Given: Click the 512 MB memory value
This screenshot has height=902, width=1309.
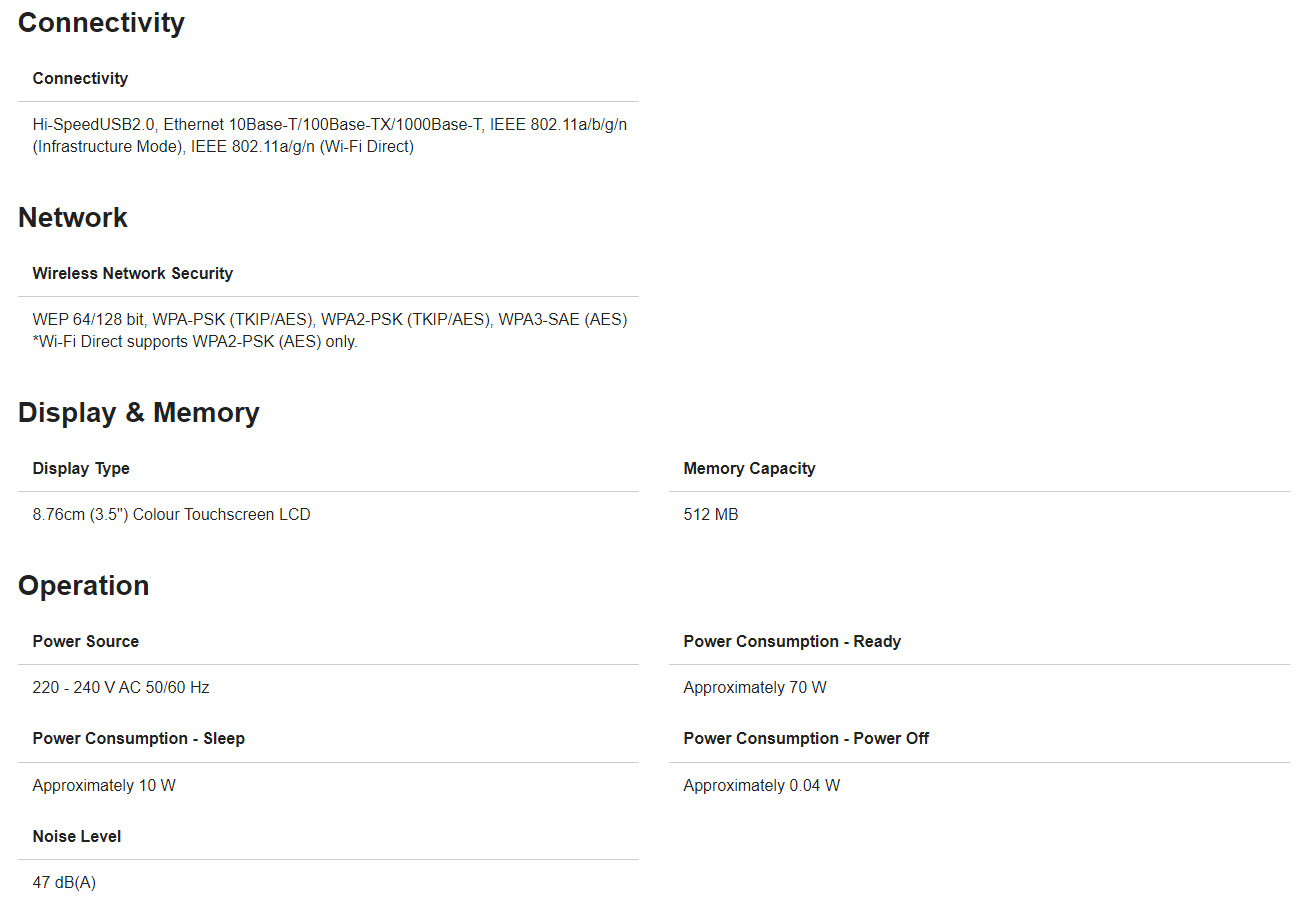Looking at the screenshot, I should pos(711,514).
